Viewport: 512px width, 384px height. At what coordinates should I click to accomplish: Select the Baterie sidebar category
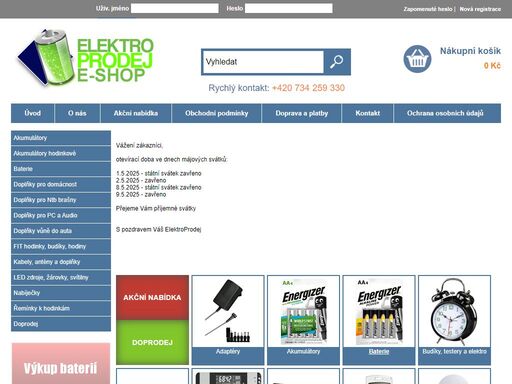pyautogui.click(x=61, y=169)
